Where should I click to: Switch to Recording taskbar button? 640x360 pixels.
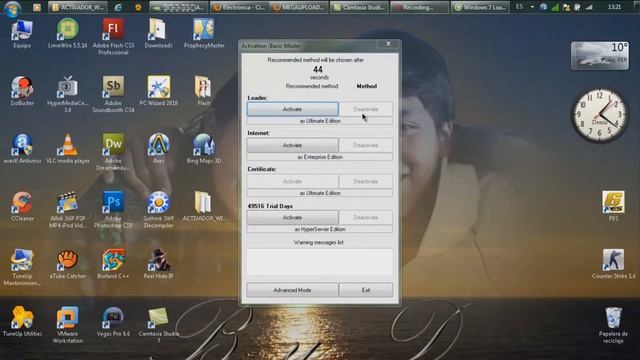pyautogui.click(x=419, y=7)
